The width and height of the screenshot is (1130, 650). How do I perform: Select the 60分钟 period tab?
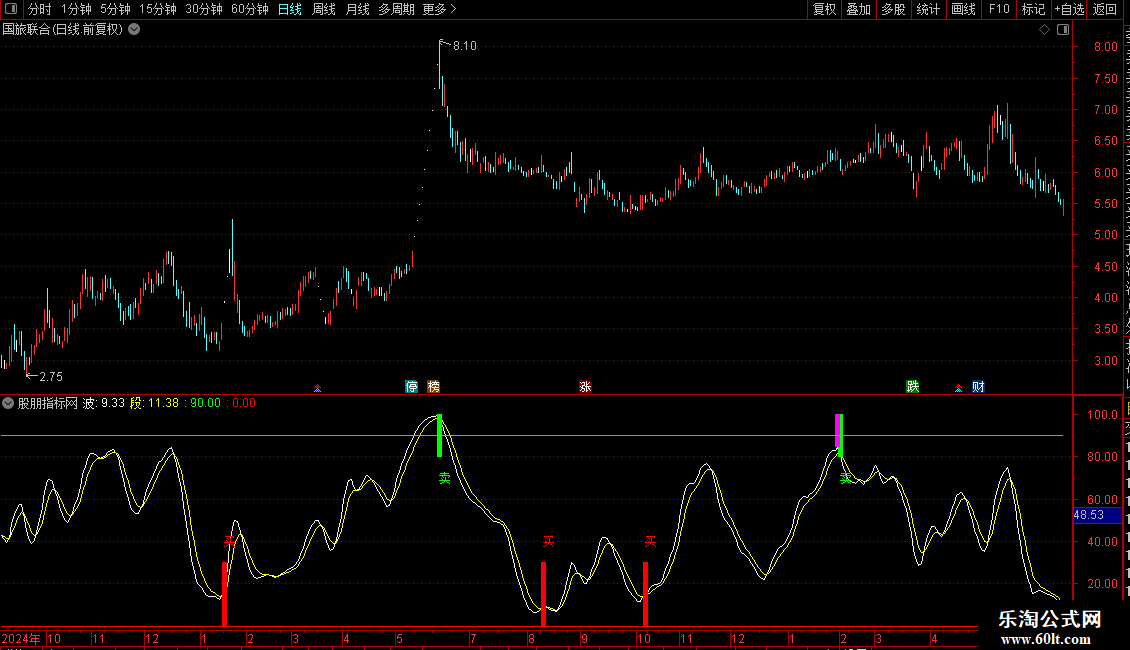250,9
